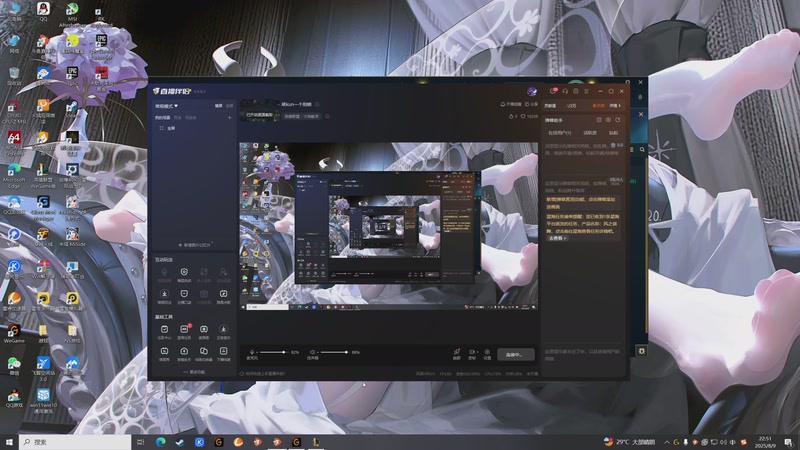Click the bell icon in the background window
Screen dimensions: 800x450
(640, 96)
